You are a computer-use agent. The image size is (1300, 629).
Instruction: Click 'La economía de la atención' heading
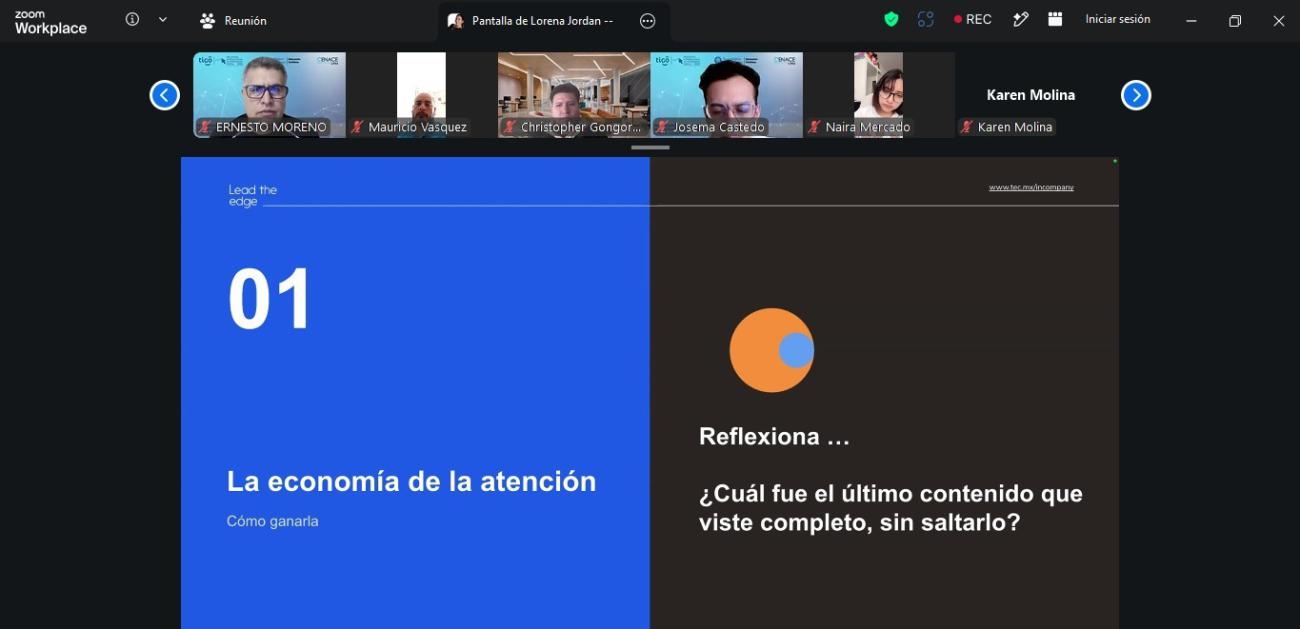[411, 481]
